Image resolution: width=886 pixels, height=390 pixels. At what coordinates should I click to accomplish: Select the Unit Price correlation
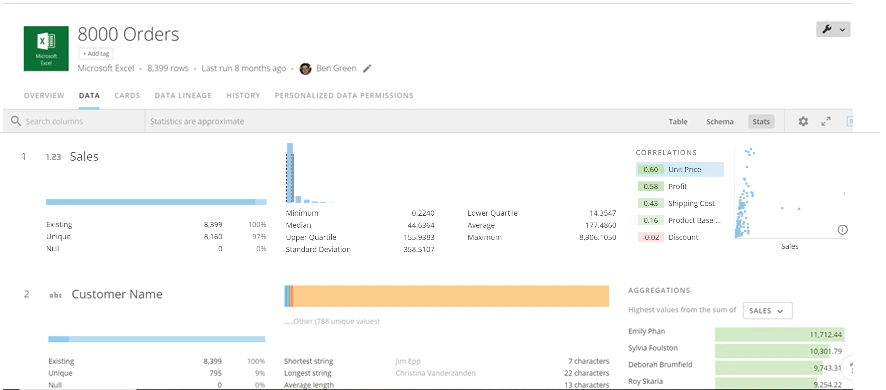[x=680, y=170]
